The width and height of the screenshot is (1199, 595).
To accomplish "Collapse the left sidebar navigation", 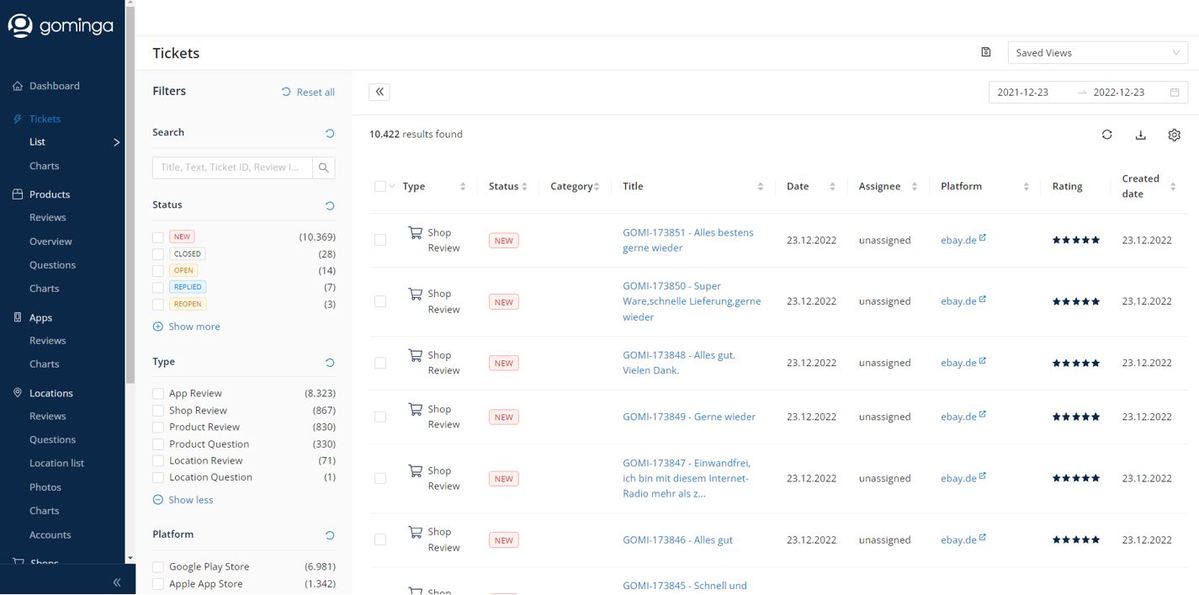I will point(117,582).
